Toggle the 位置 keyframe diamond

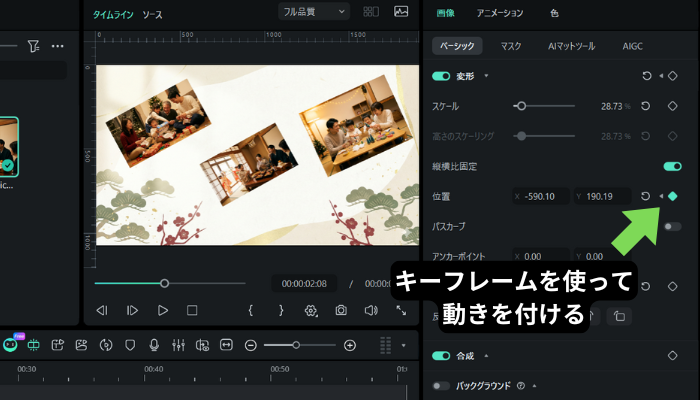point(673,196)
